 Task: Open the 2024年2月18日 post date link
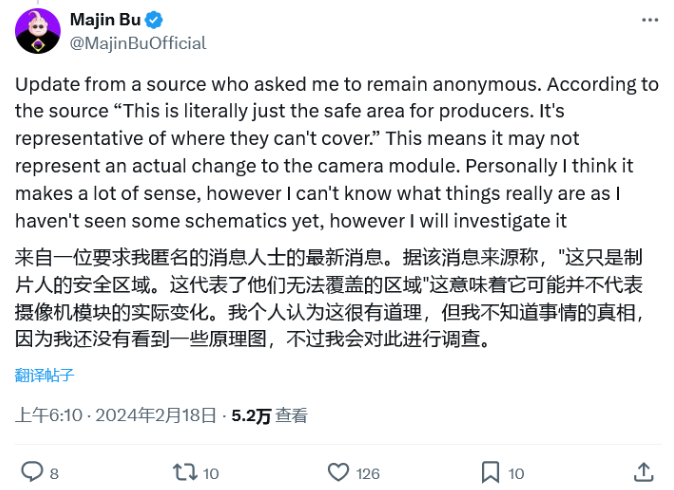tap(159, 416)
